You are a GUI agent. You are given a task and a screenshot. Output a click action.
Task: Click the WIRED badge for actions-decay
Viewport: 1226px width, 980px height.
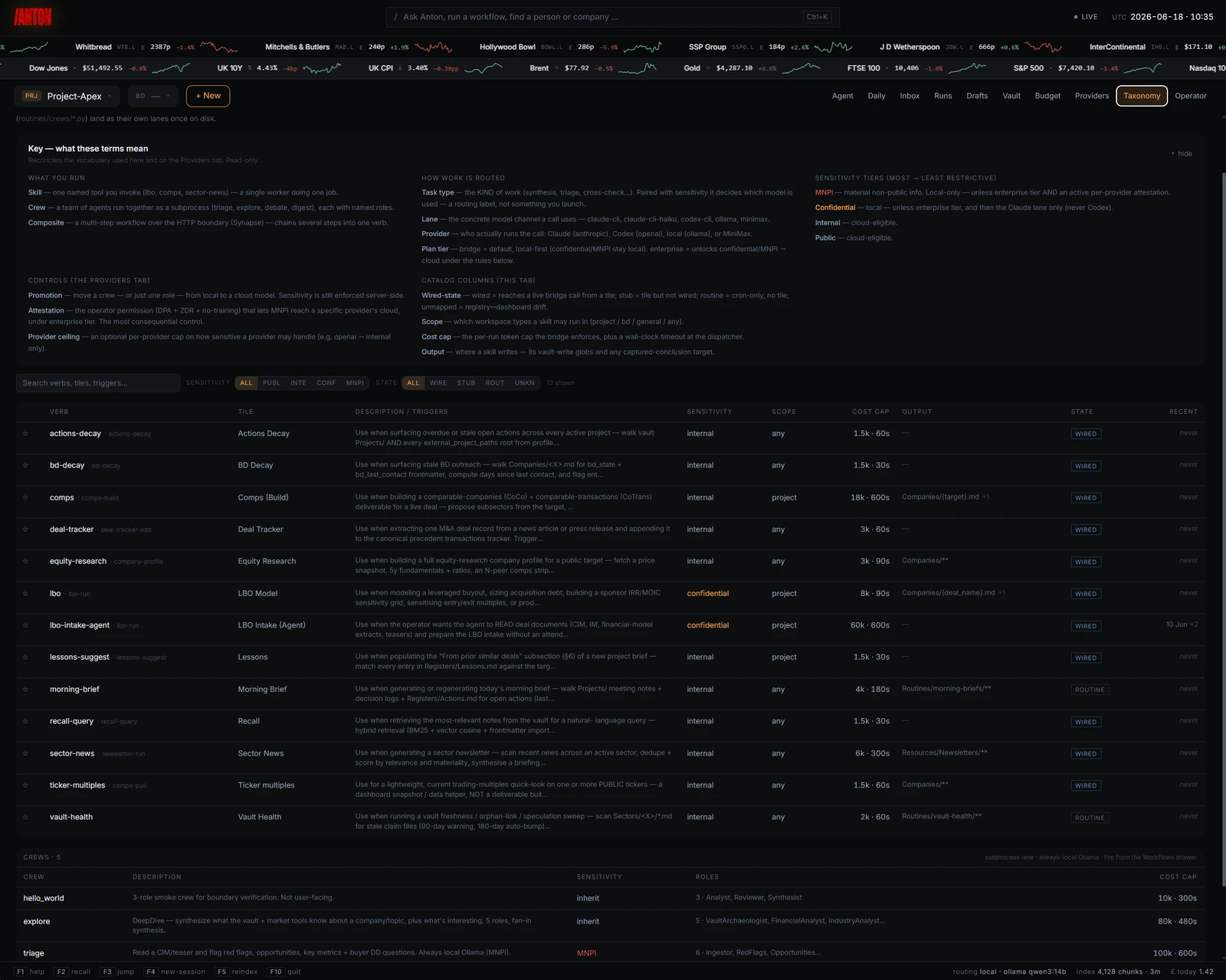pyautogui.click(x=1086, y=434)
